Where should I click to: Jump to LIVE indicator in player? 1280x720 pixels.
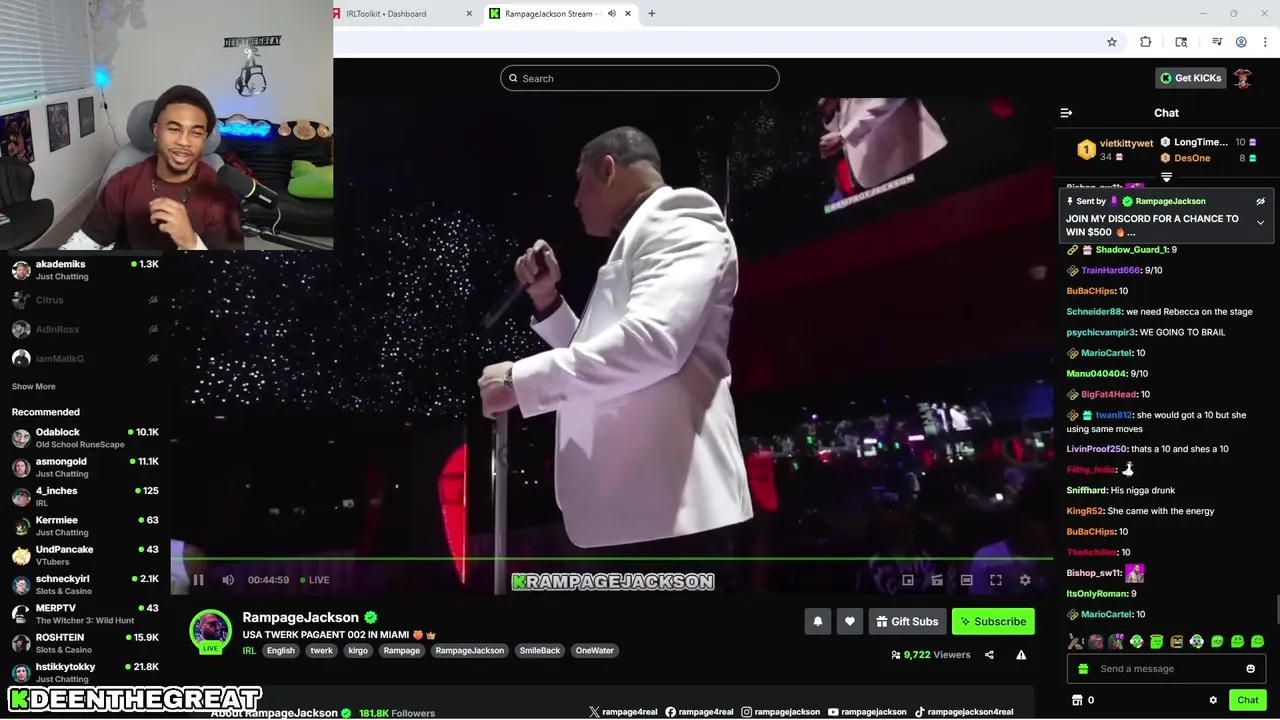pos(314,580)
